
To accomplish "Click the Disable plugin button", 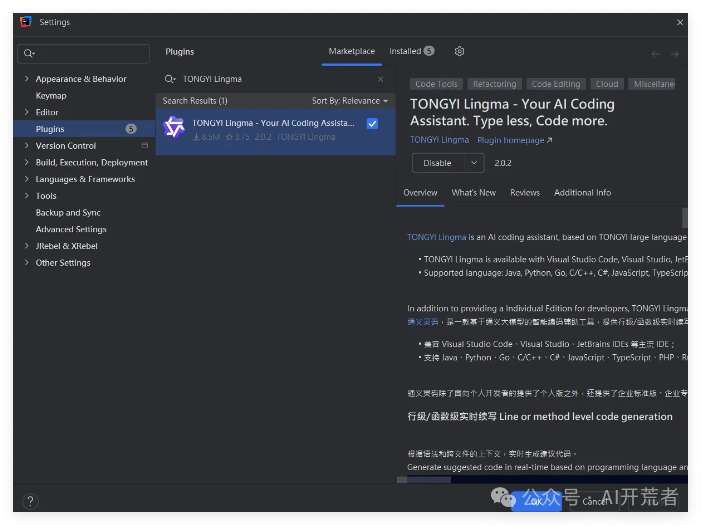I will coord(438,163).
